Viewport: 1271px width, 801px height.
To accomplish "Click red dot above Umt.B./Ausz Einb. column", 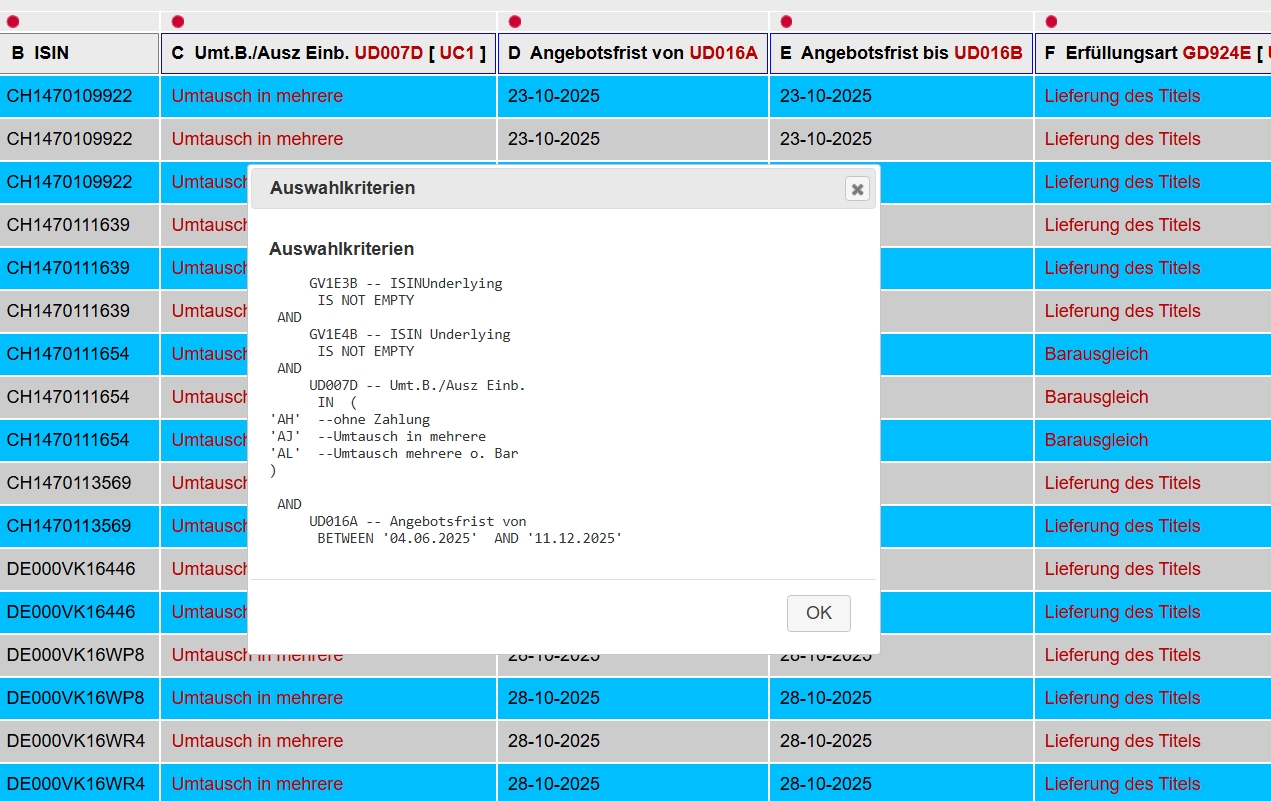I will point(178,22).
